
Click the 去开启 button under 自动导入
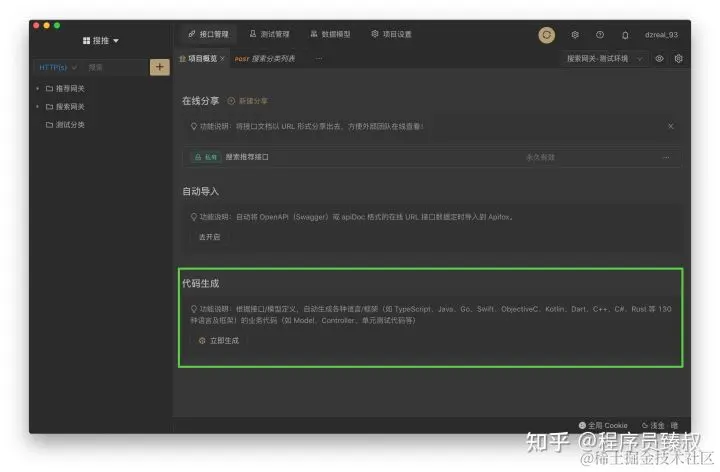[209, 237]
